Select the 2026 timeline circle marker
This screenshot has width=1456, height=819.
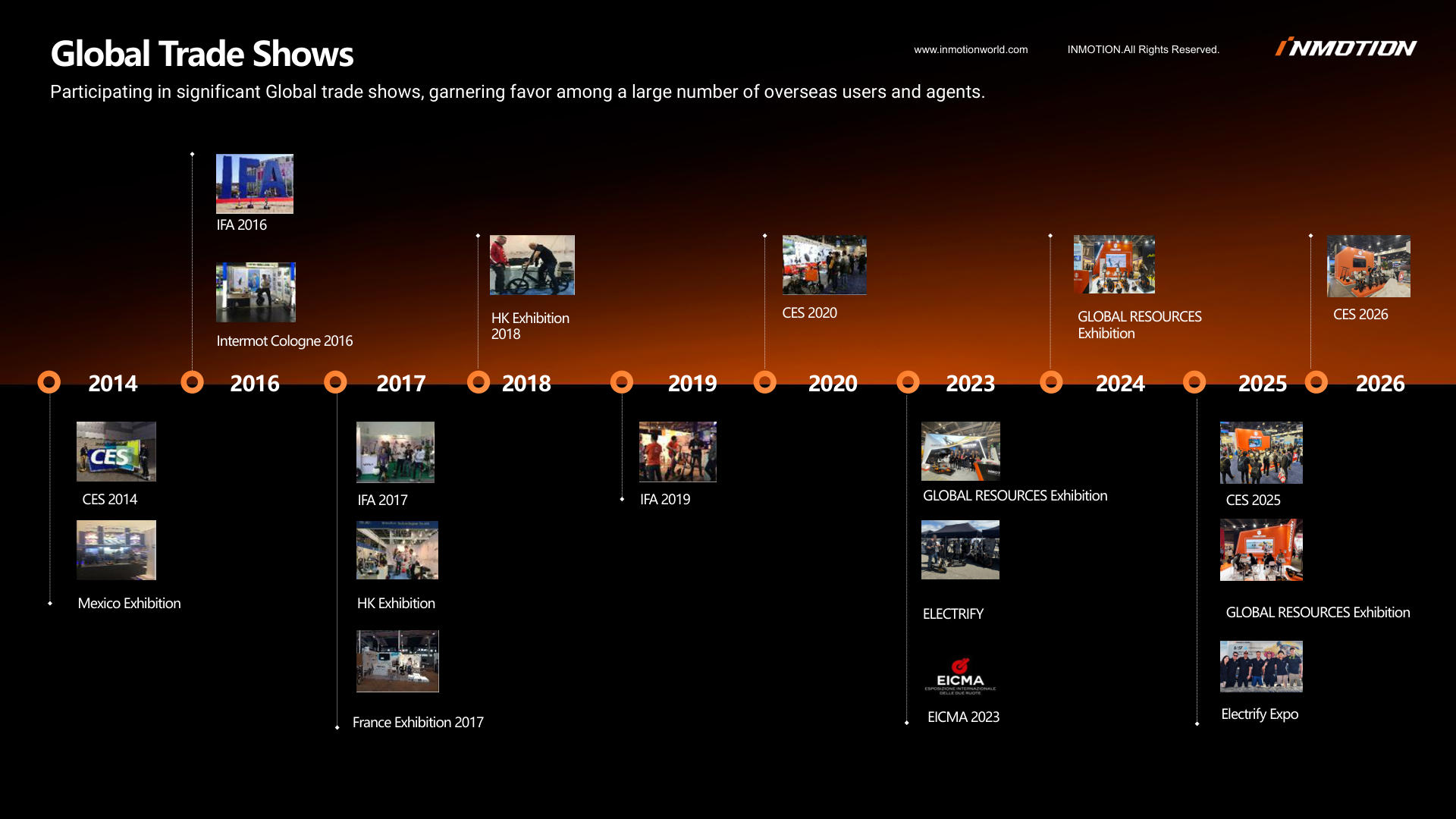[x=1316, y=382]
